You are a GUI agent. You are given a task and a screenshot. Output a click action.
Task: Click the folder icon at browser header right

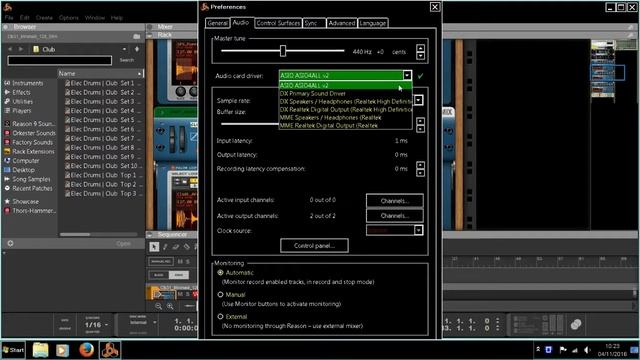137,36
